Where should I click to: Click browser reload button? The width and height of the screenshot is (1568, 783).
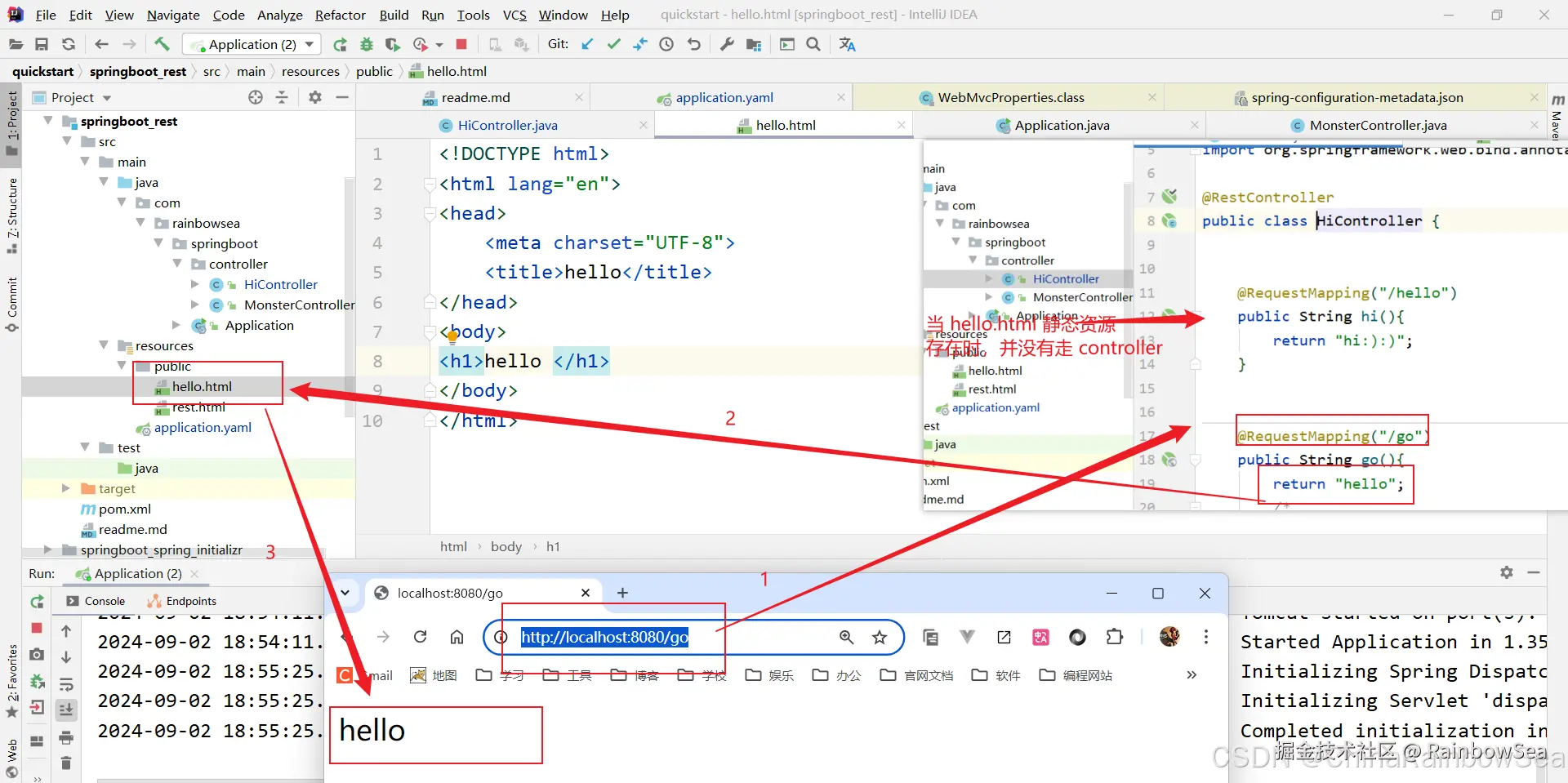(x=420, y=637)
